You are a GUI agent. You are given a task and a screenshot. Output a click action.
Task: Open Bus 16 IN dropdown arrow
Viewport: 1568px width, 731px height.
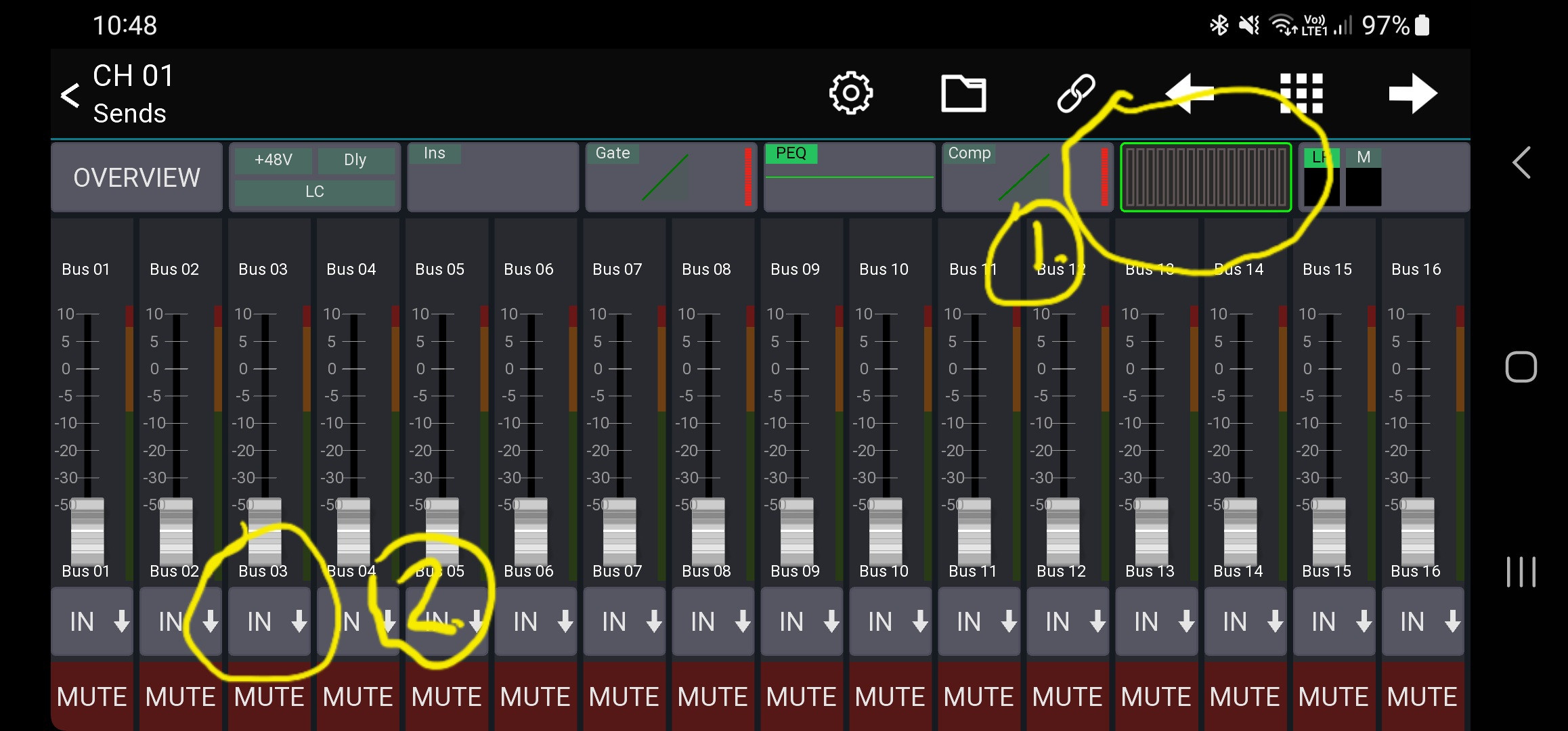click(x=1452, y=621)
